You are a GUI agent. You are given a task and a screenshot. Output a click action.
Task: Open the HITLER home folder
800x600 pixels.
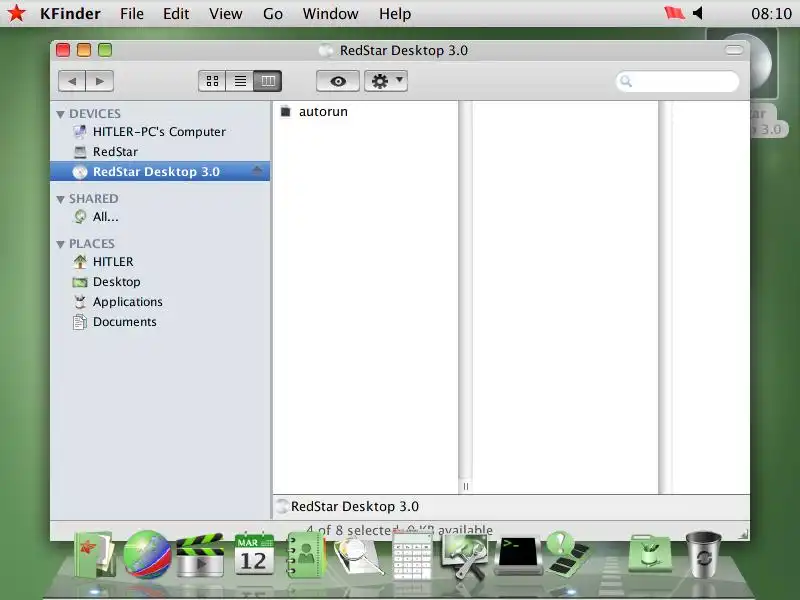(x=160, y=262)
